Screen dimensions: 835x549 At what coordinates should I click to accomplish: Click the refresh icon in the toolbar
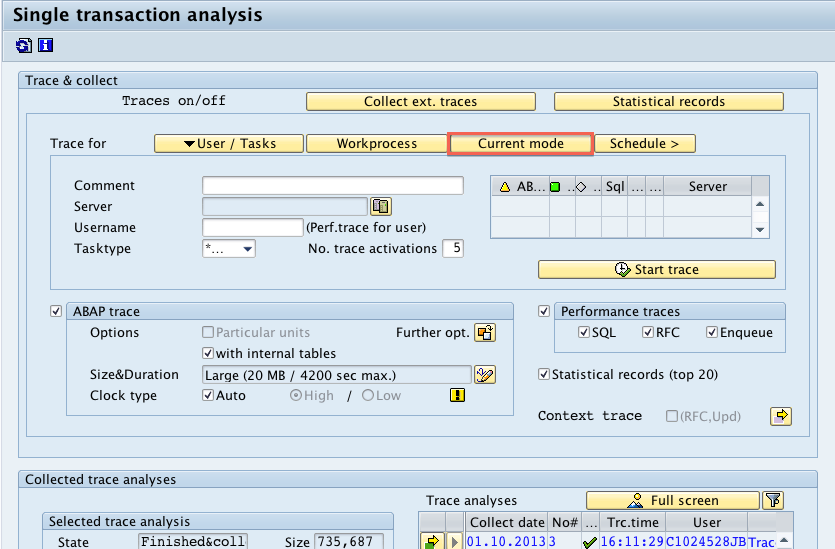pyautogui.click(x=23, y=46)
